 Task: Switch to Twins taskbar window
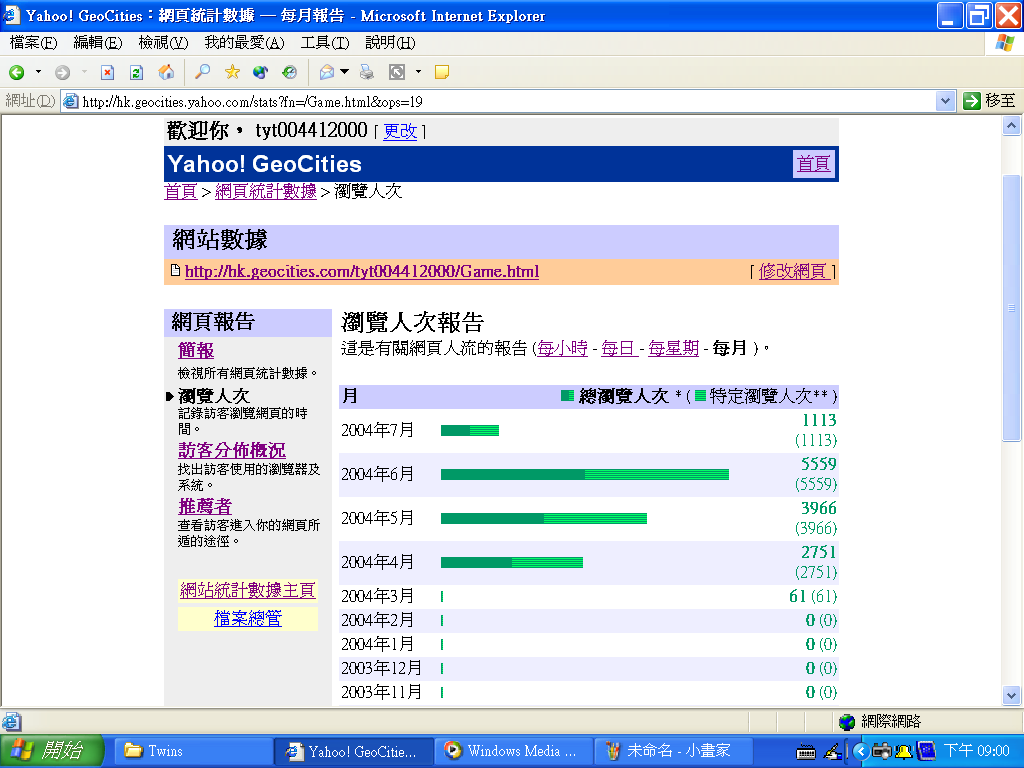pos(193,751)
